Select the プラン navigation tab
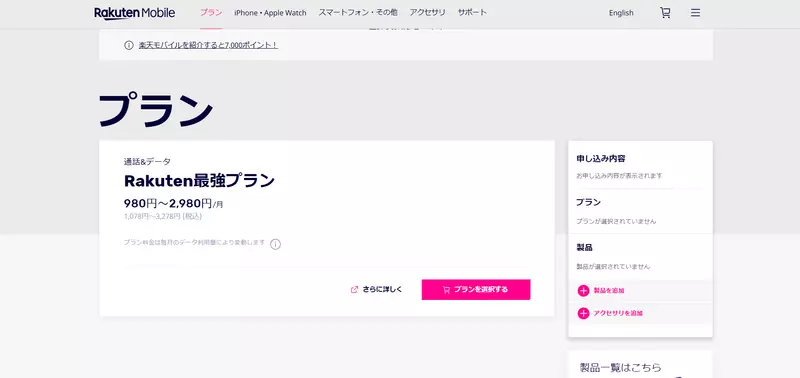Viewport: 800px width, 378px height. pyautogui.click(x=211, y=13)
